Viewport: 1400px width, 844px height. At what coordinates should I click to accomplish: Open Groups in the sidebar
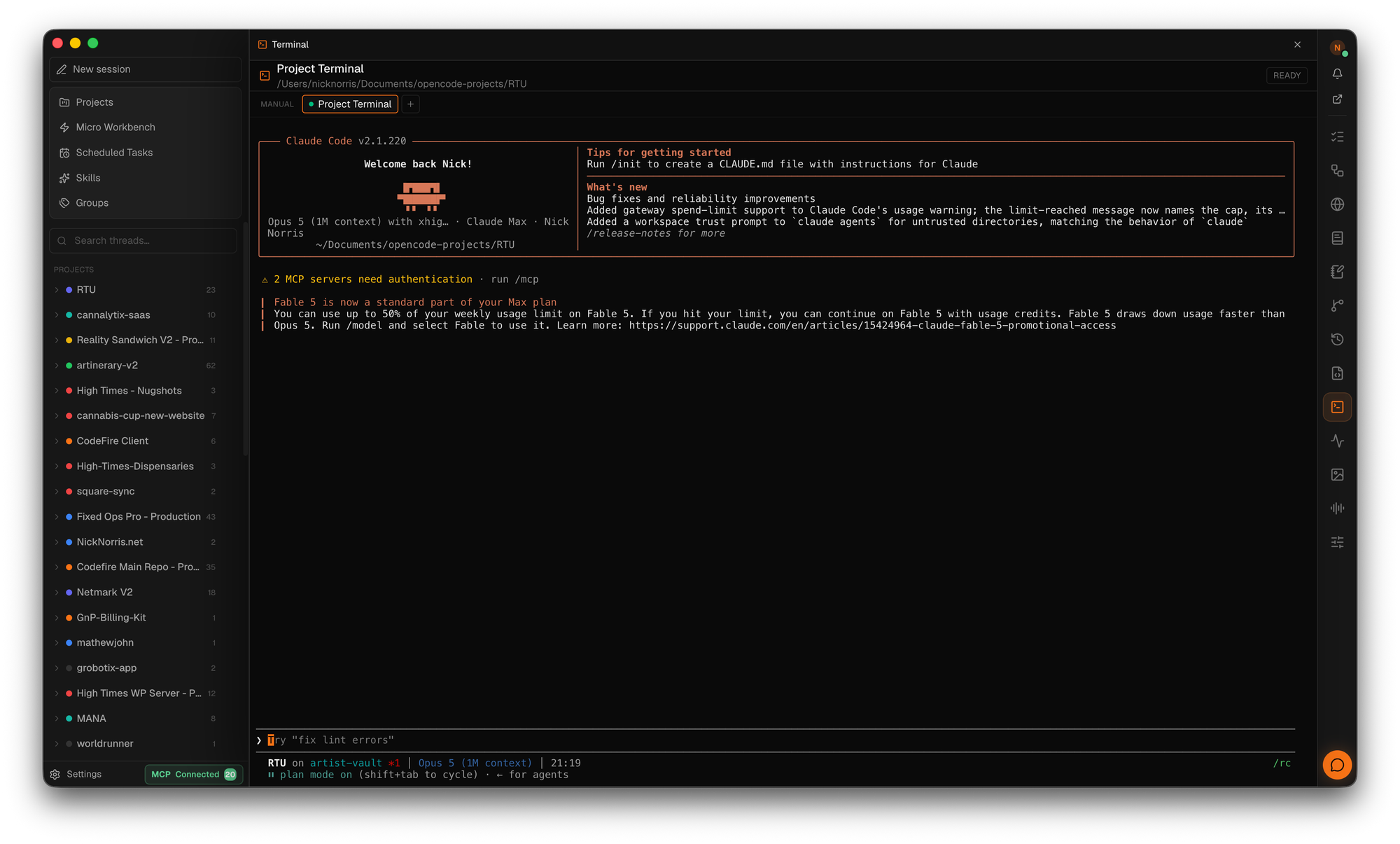click(145, 203)
